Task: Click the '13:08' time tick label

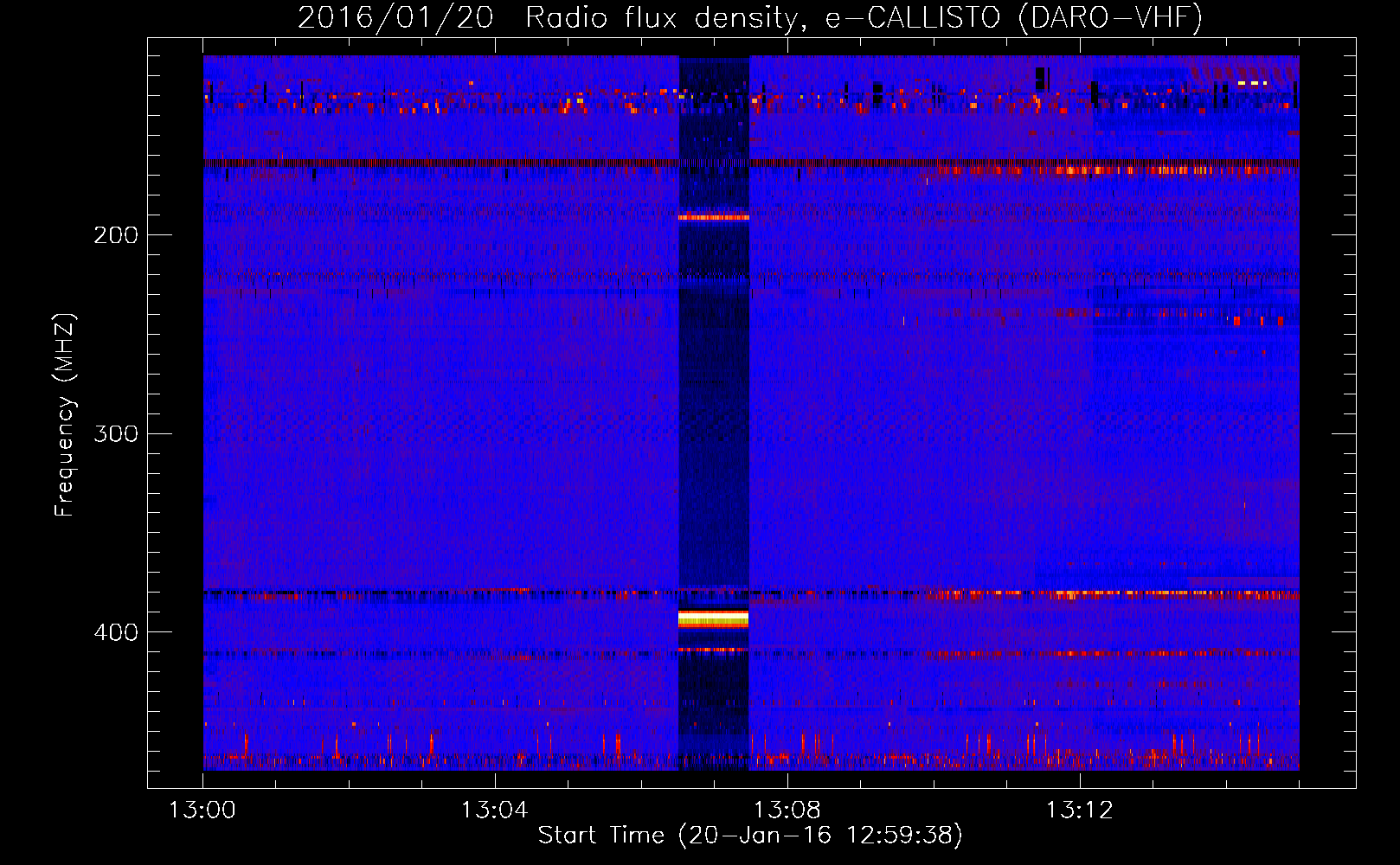Action: (787, 811)
